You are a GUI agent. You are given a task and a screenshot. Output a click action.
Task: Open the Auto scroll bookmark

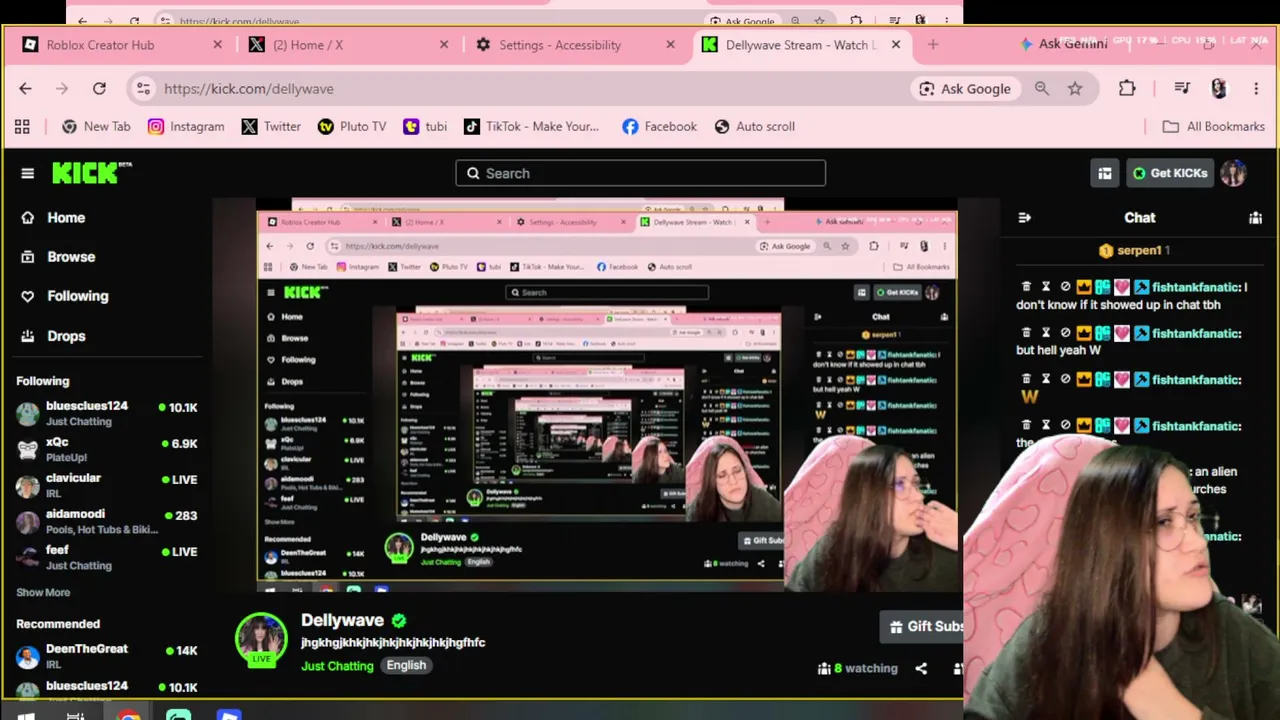click(755, 126)
